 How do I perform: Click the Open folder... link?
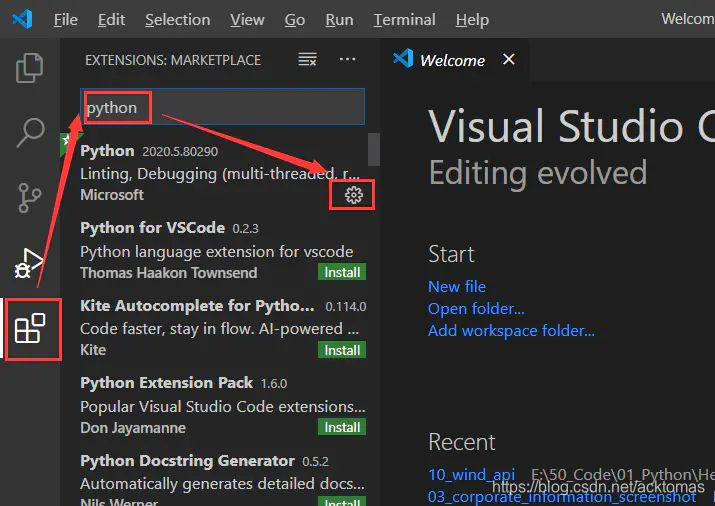point(476,309)
